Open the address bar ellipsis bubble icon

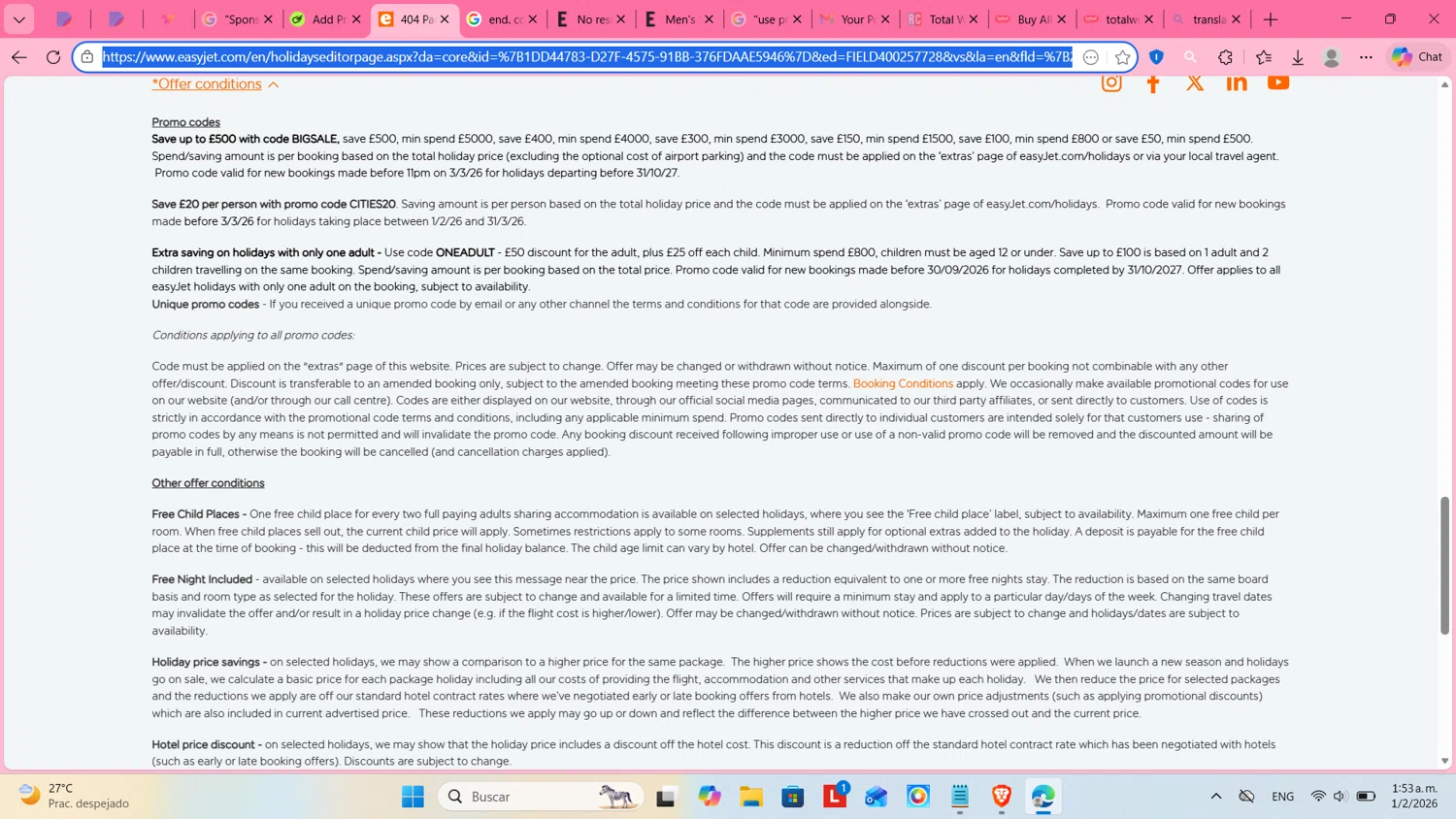tap(1091, 57)
